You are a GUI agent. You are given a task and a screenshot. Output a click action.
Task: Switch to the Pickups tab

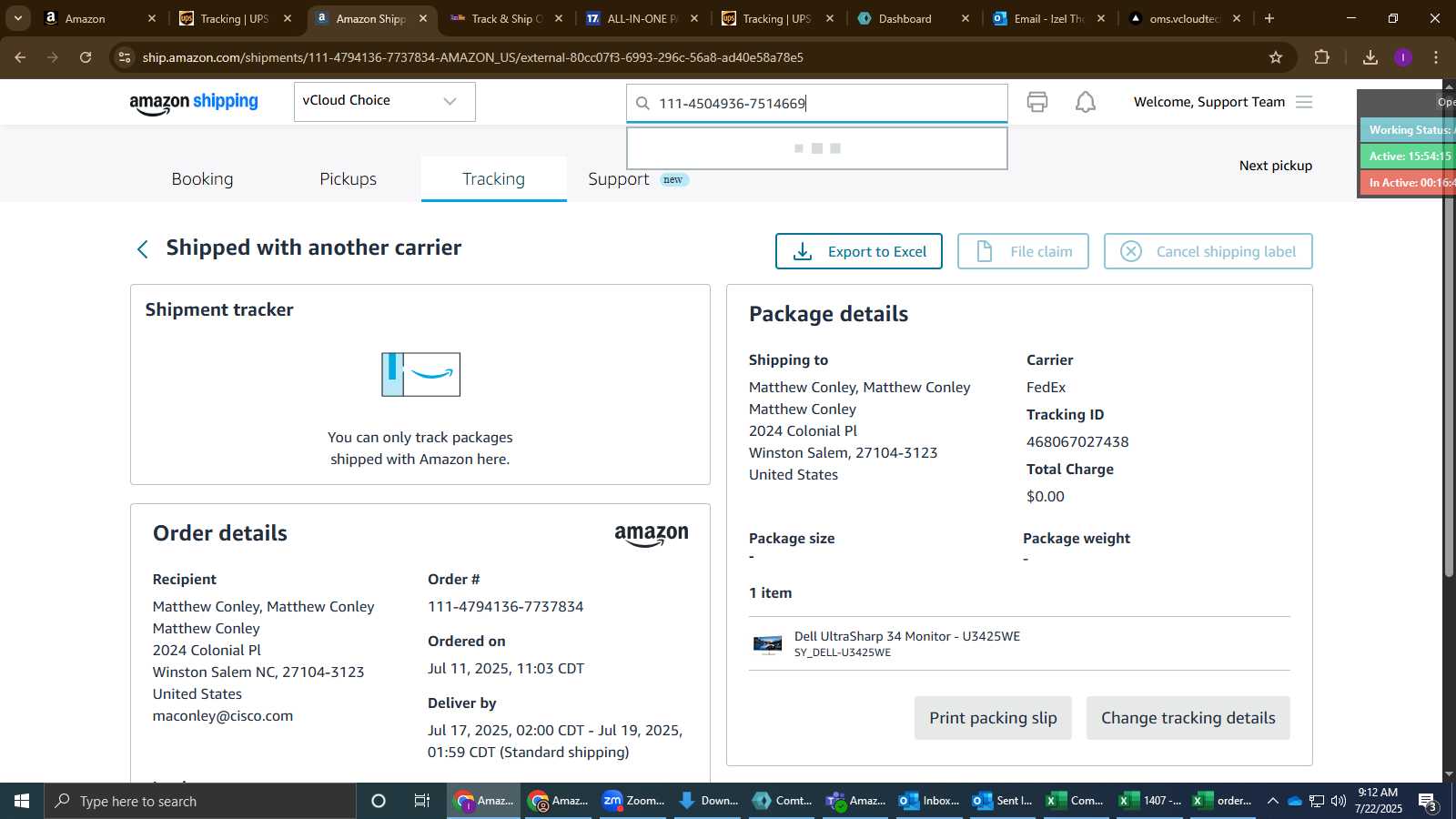click(x=348, y=179)
